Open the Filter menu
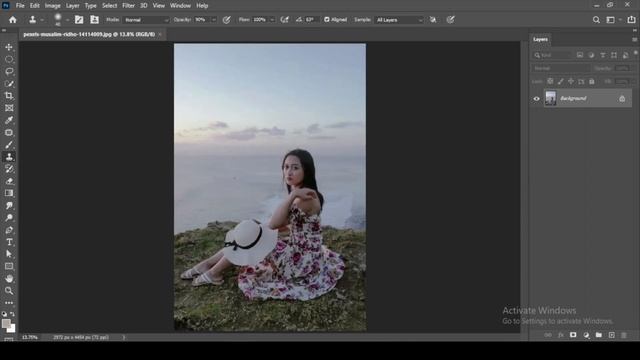 [x=128, y=6]
